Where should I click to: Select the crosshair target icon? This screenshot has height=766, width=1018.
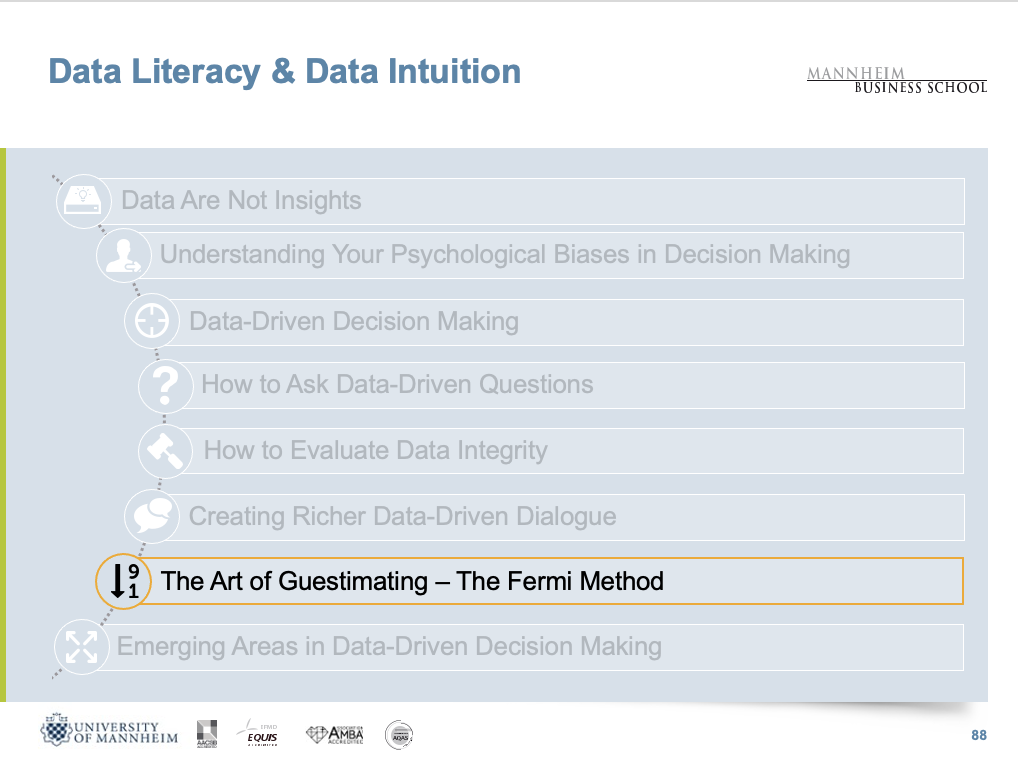click(x=151, y=322)
